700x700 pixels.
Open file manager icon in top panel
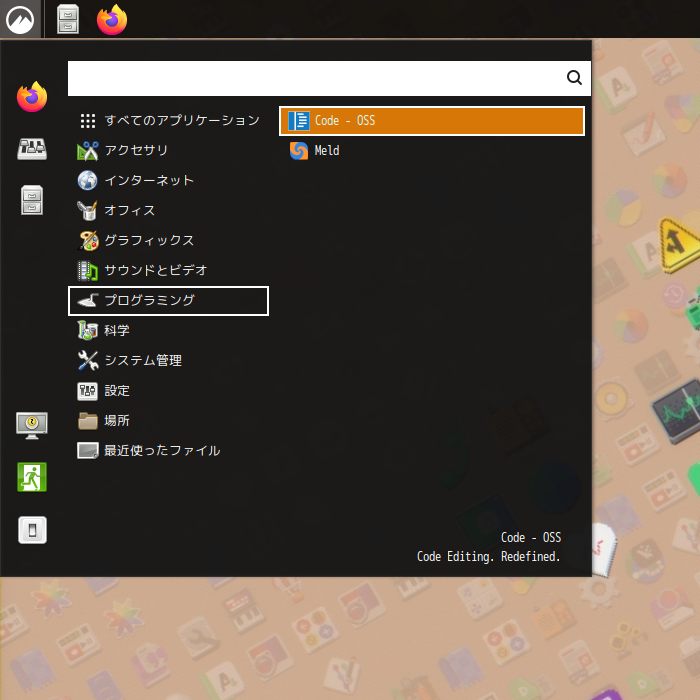(x=68, y=19)
